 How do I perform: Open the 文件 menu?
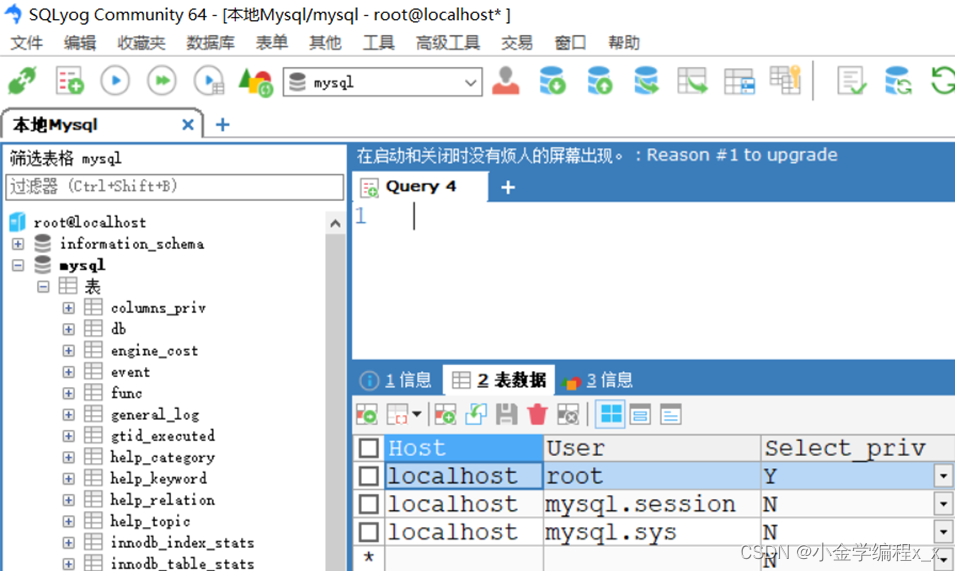27,43
